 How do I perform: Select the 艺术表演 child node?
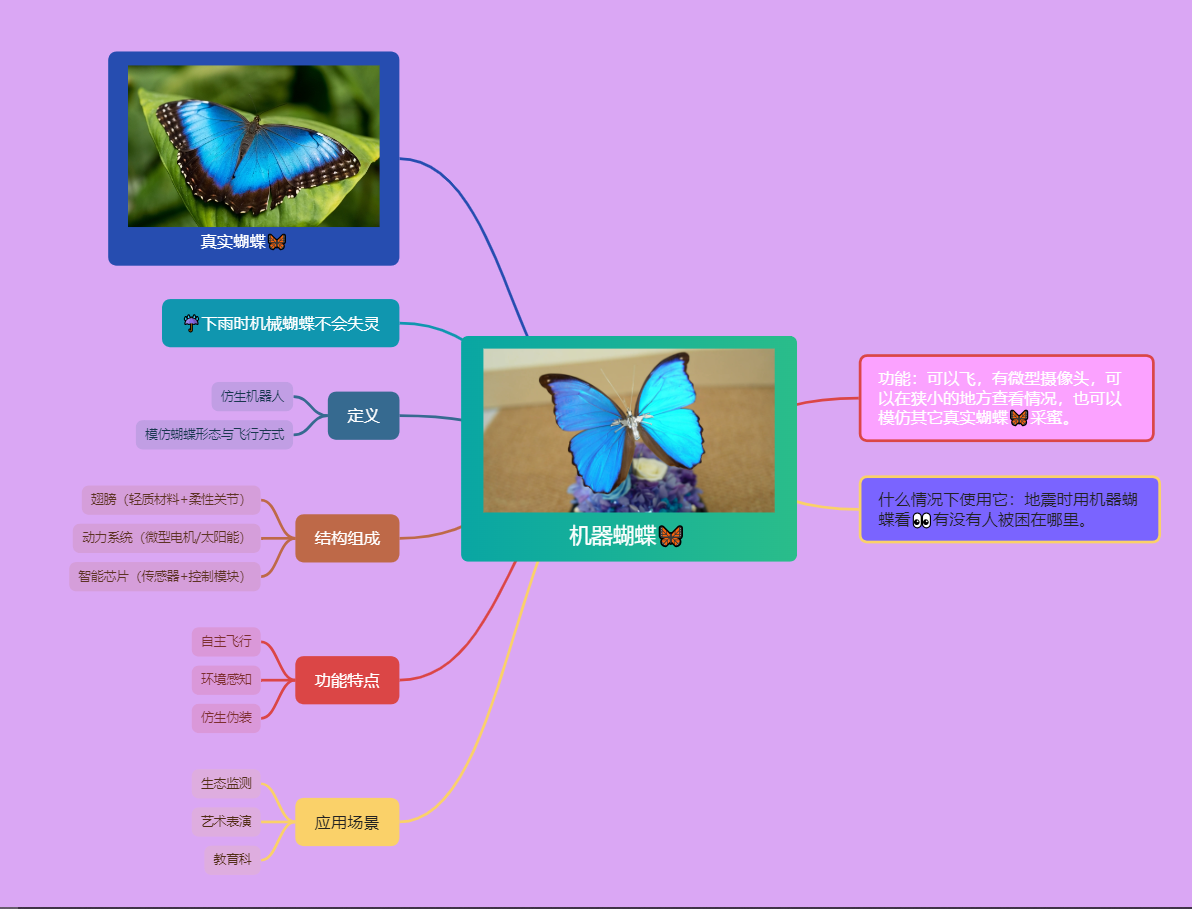(226, 822)
